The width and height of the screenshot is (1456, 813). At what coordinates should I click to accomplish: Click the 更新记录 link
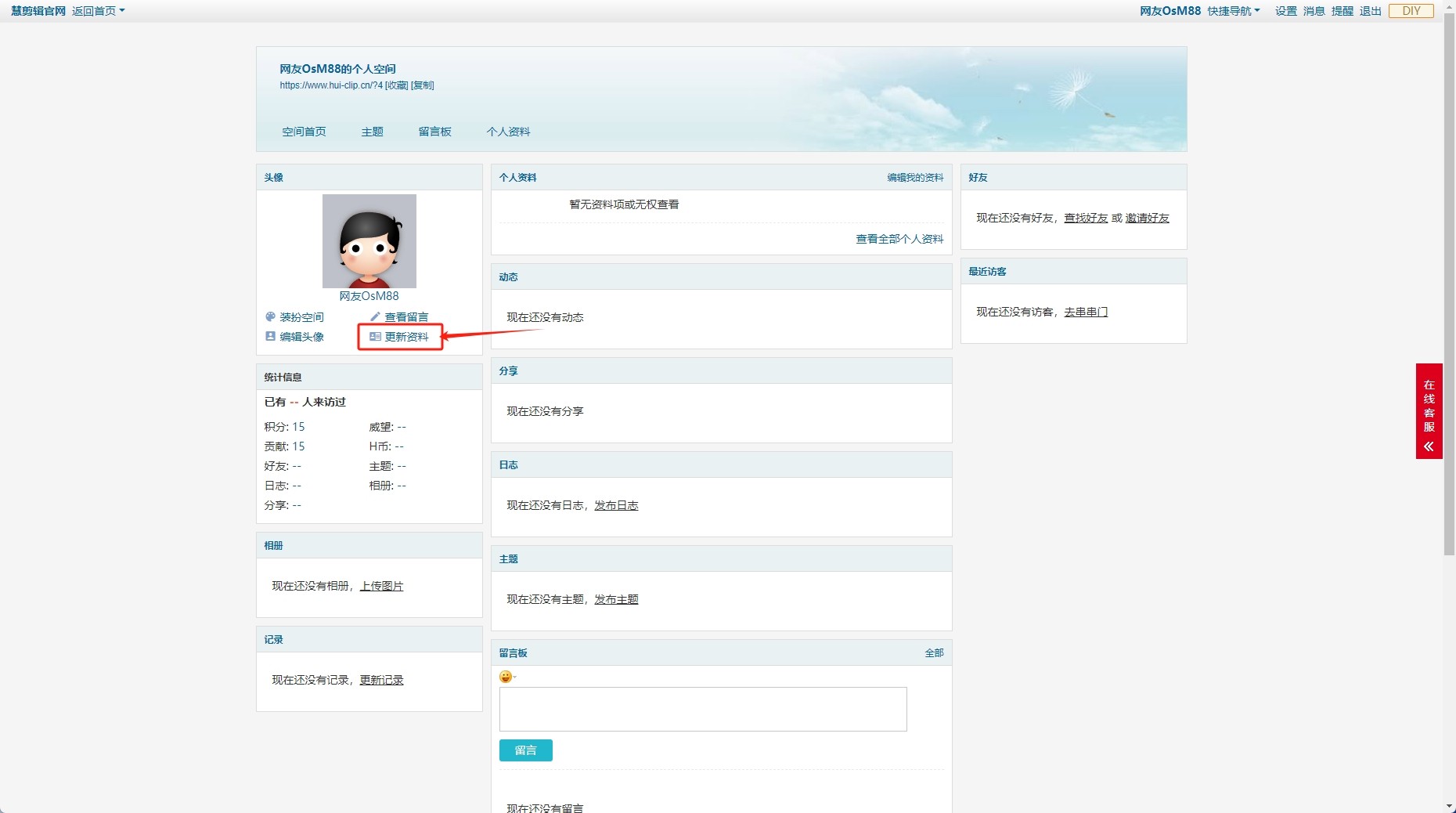[381, 680]
